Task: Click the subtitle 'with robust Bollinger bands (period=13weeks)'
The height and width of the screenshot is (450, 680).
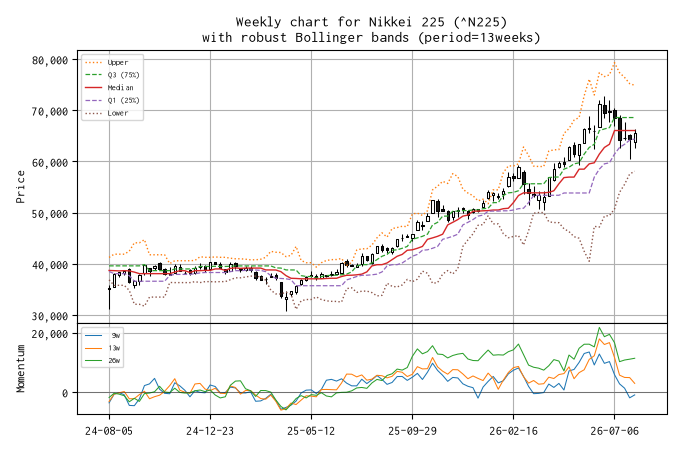Action: [x=371, y=37]
